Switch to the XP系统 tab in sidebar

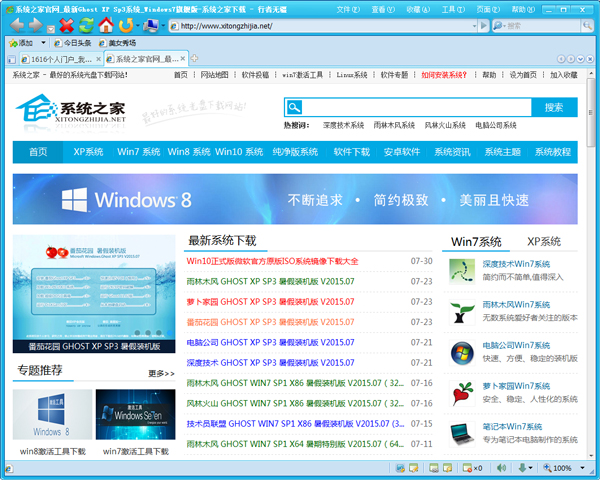[x=543, y=241]
